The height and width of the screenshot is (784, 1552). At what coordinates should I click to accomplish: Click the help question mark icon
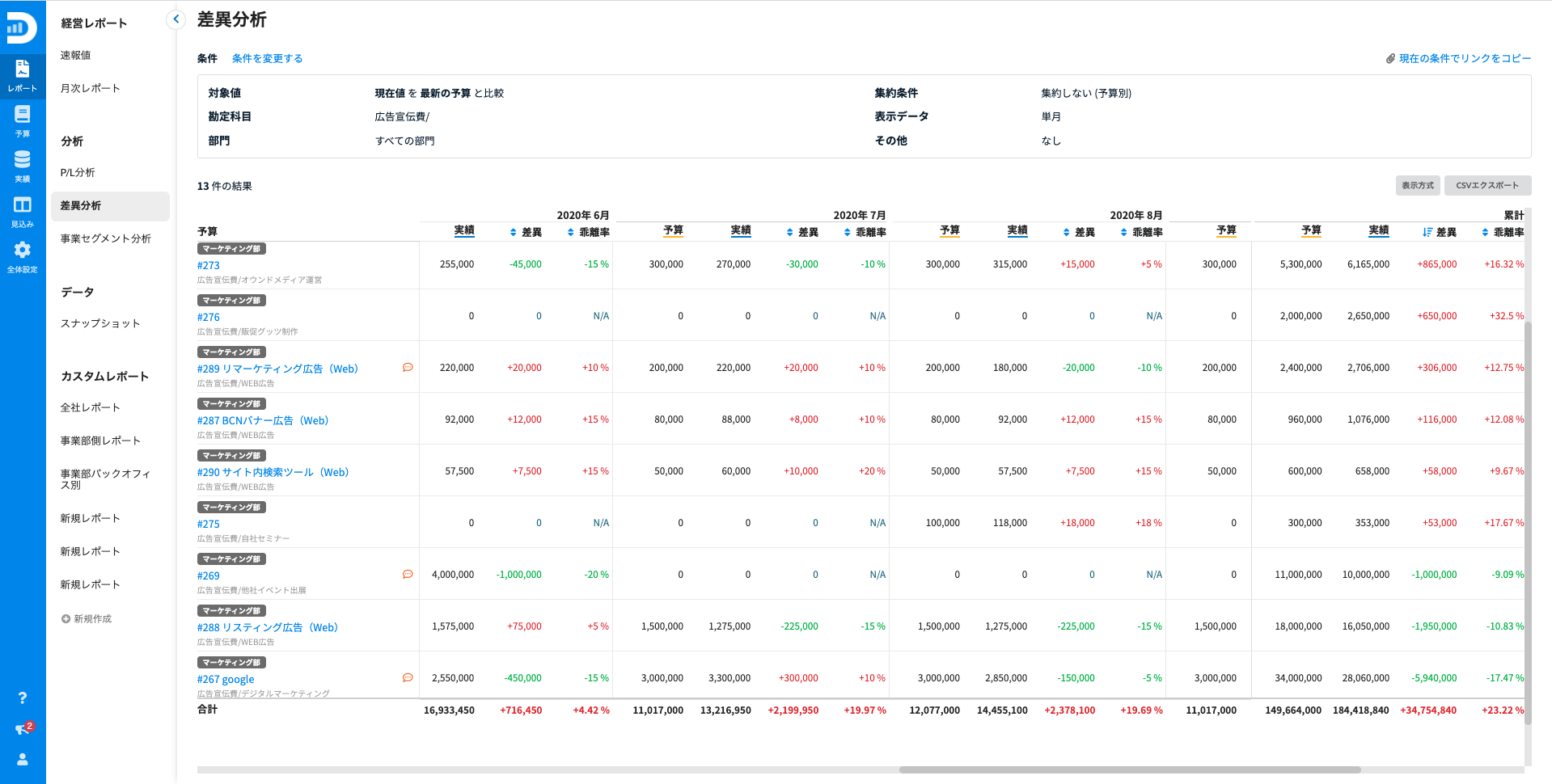[x=23, y=698]
